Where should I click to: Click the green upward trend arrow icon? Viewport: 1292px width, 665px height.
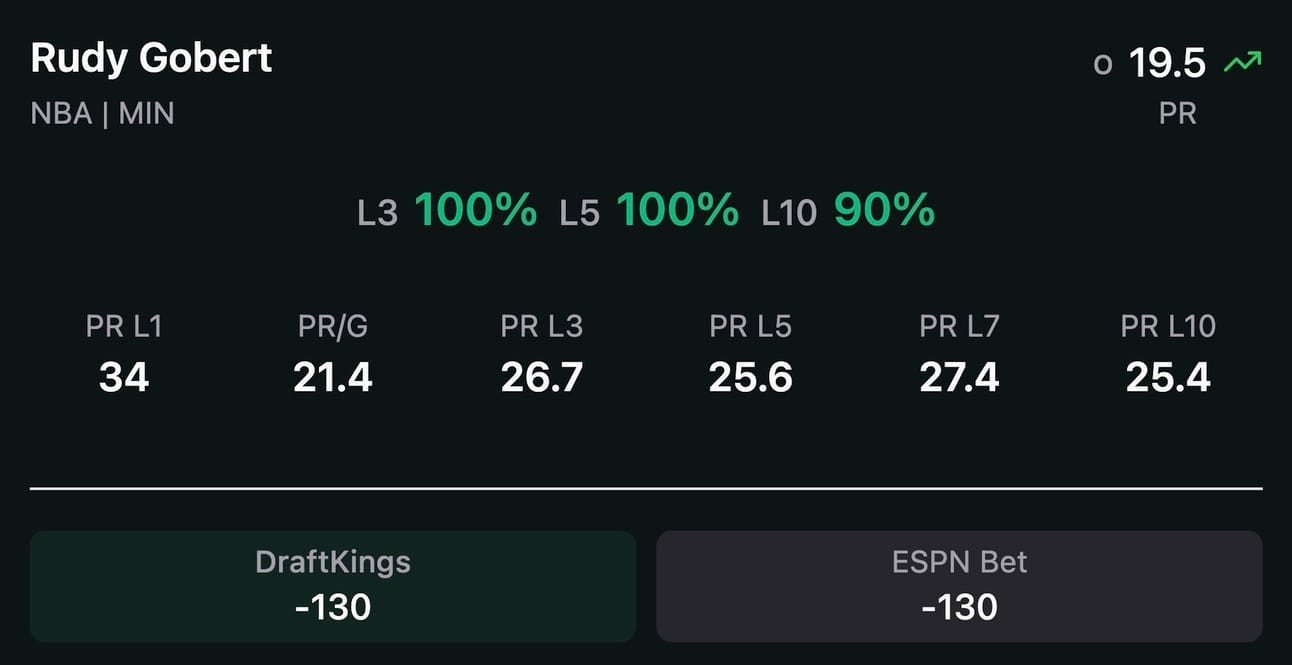click(x=1243, y=63)
